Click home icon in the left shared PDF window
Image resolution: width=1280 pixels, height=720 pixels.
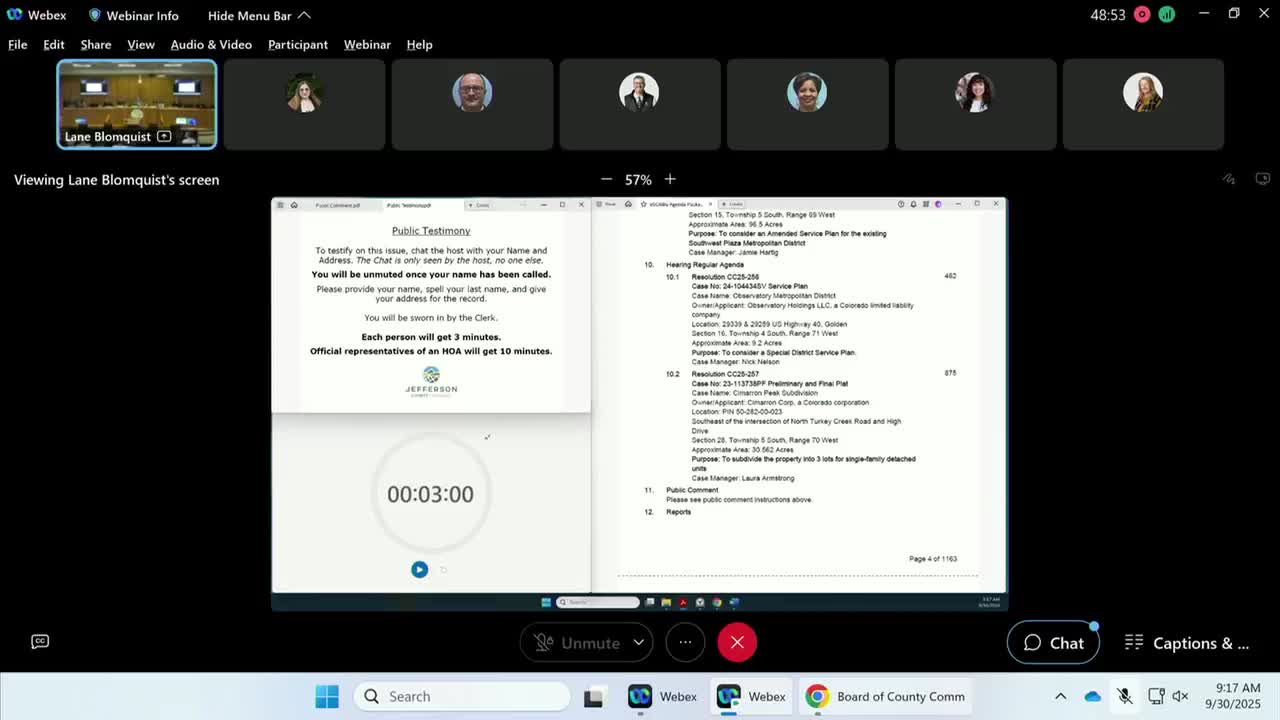pos(294,205)
